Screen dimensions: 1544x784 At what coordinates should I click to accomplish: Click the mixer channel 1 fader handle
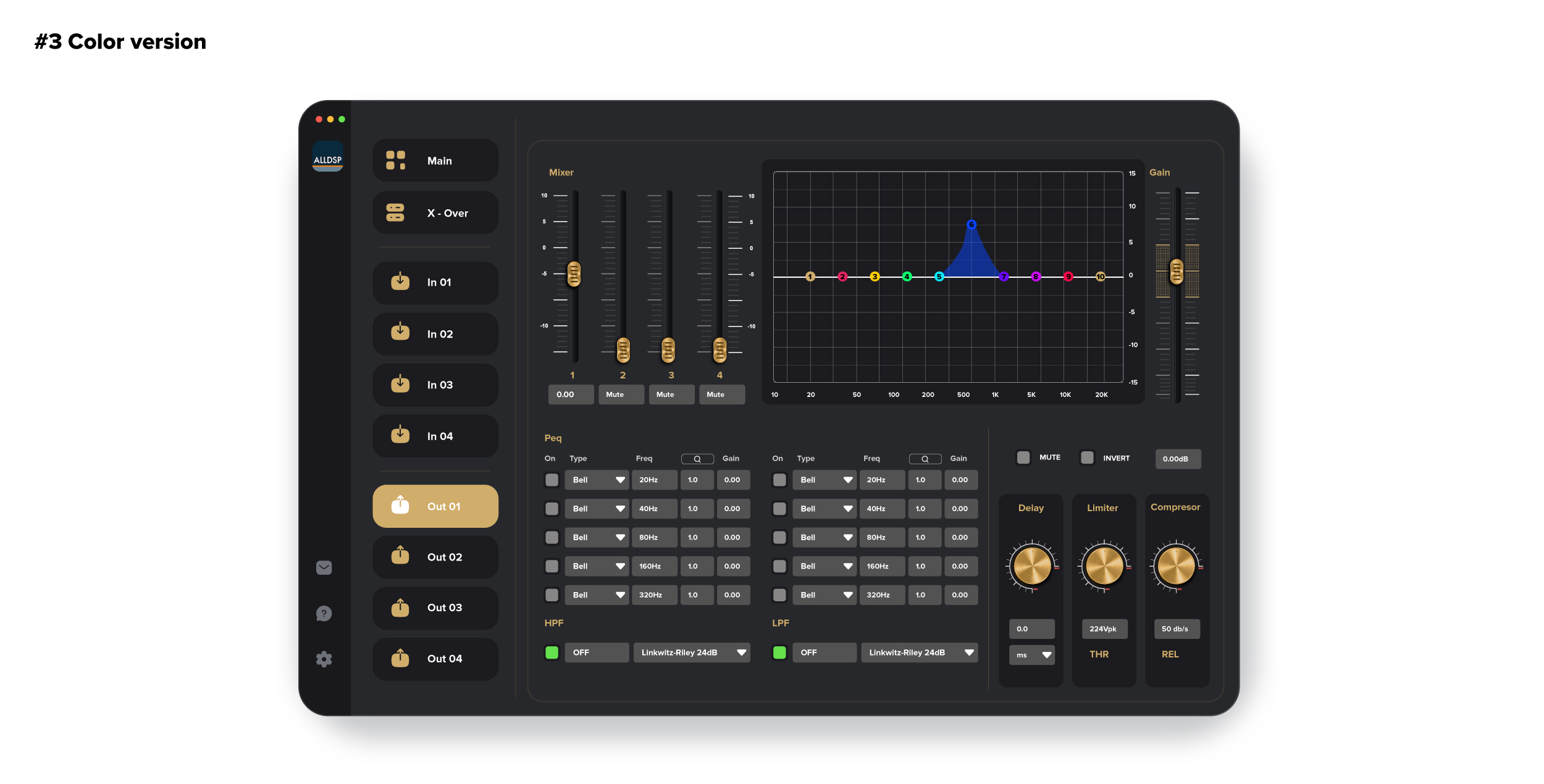pyautogui.click(x=574, y=274)
